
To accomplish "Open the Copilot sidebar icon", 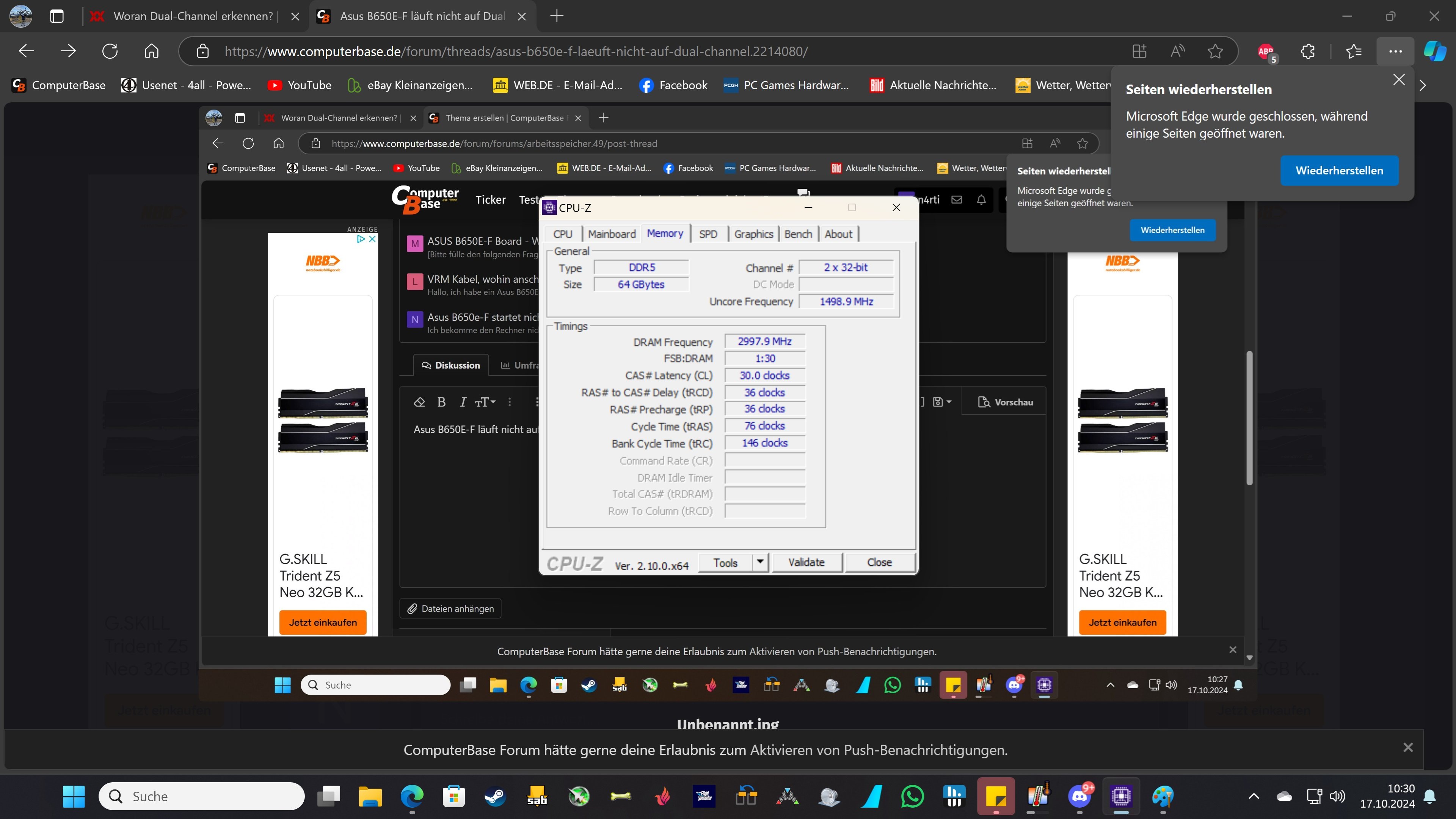I will (1434, 52).
